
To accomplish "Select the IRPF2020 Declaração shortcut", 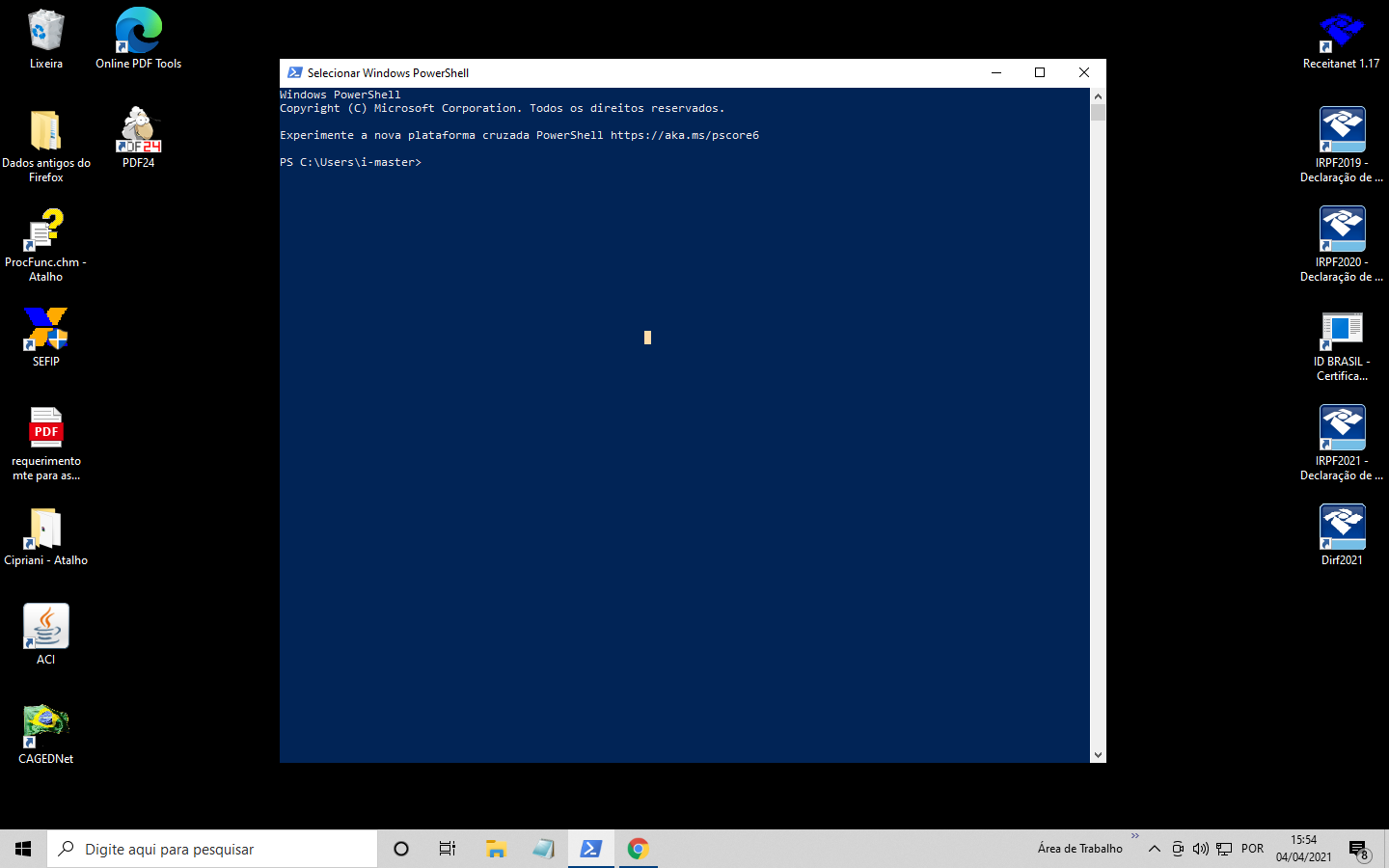I will [x=1342, y=244].
